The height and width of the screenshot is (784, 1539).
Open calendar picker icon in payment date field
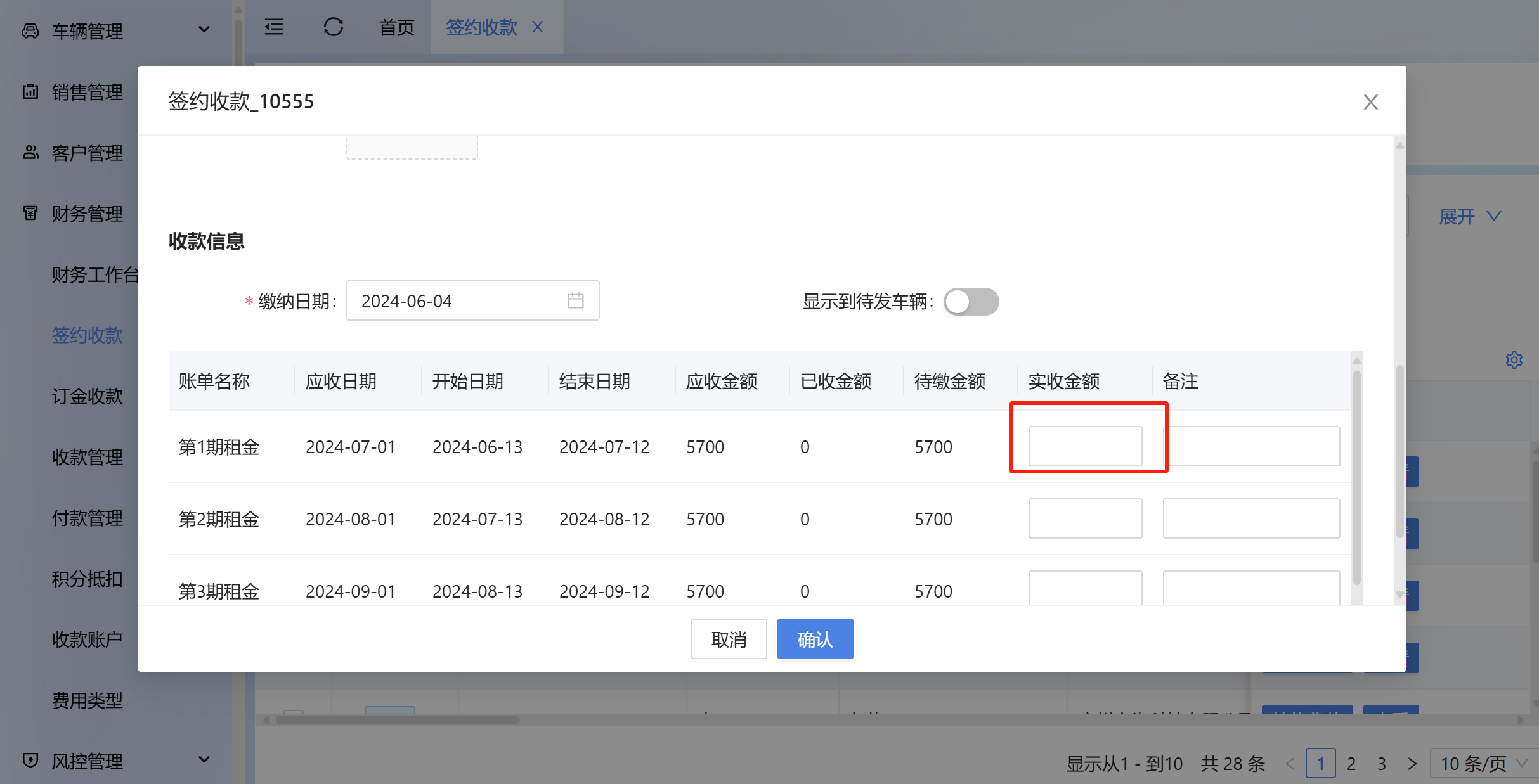point(575,300)
